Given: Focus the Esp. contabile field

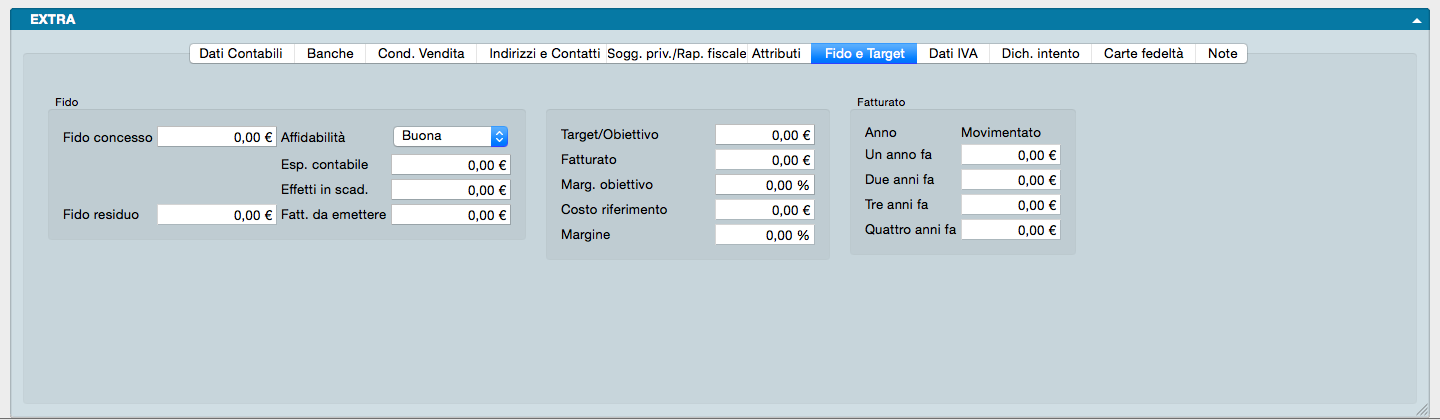Looking at the screenshot, I should pos(450,165).
